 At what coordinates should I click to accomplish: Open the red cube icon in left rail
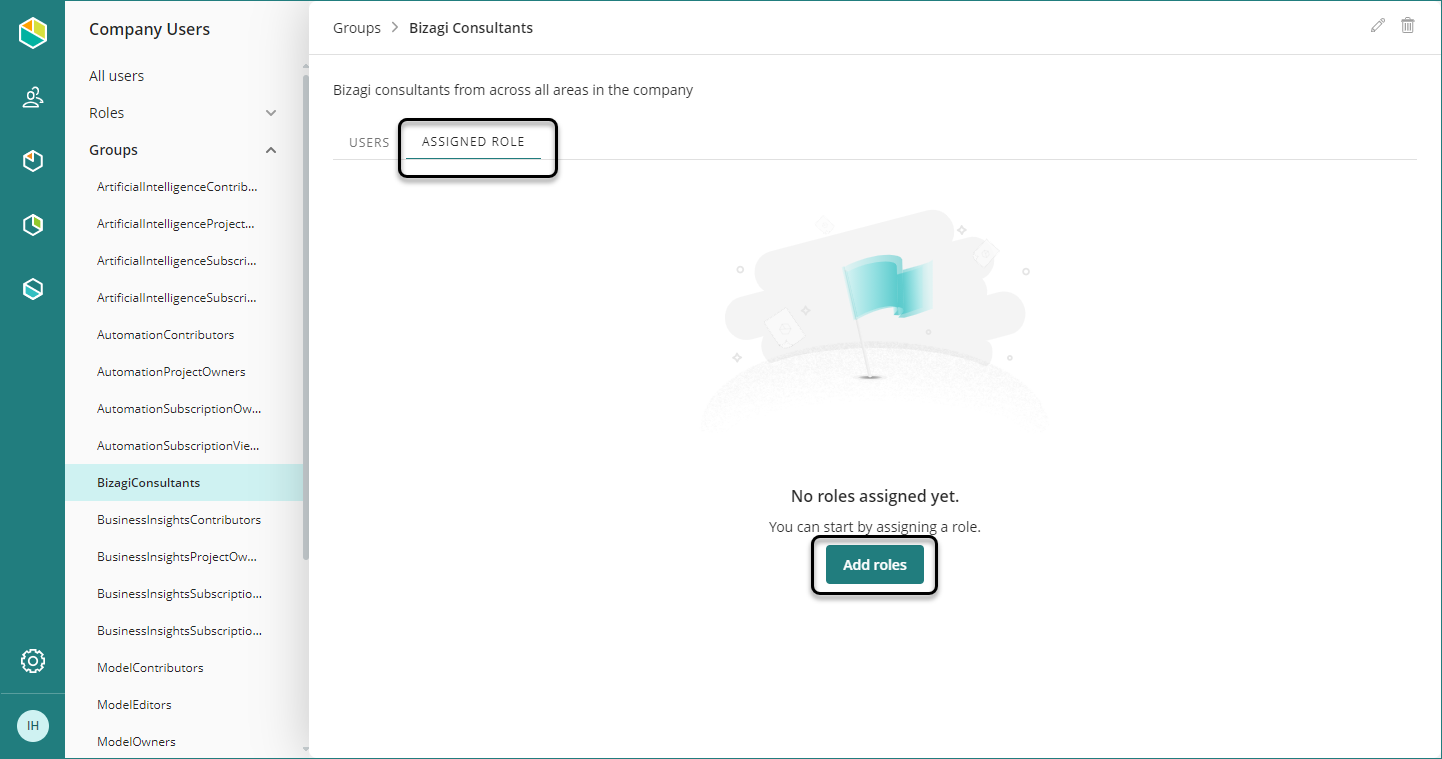(x=33, y=161)
